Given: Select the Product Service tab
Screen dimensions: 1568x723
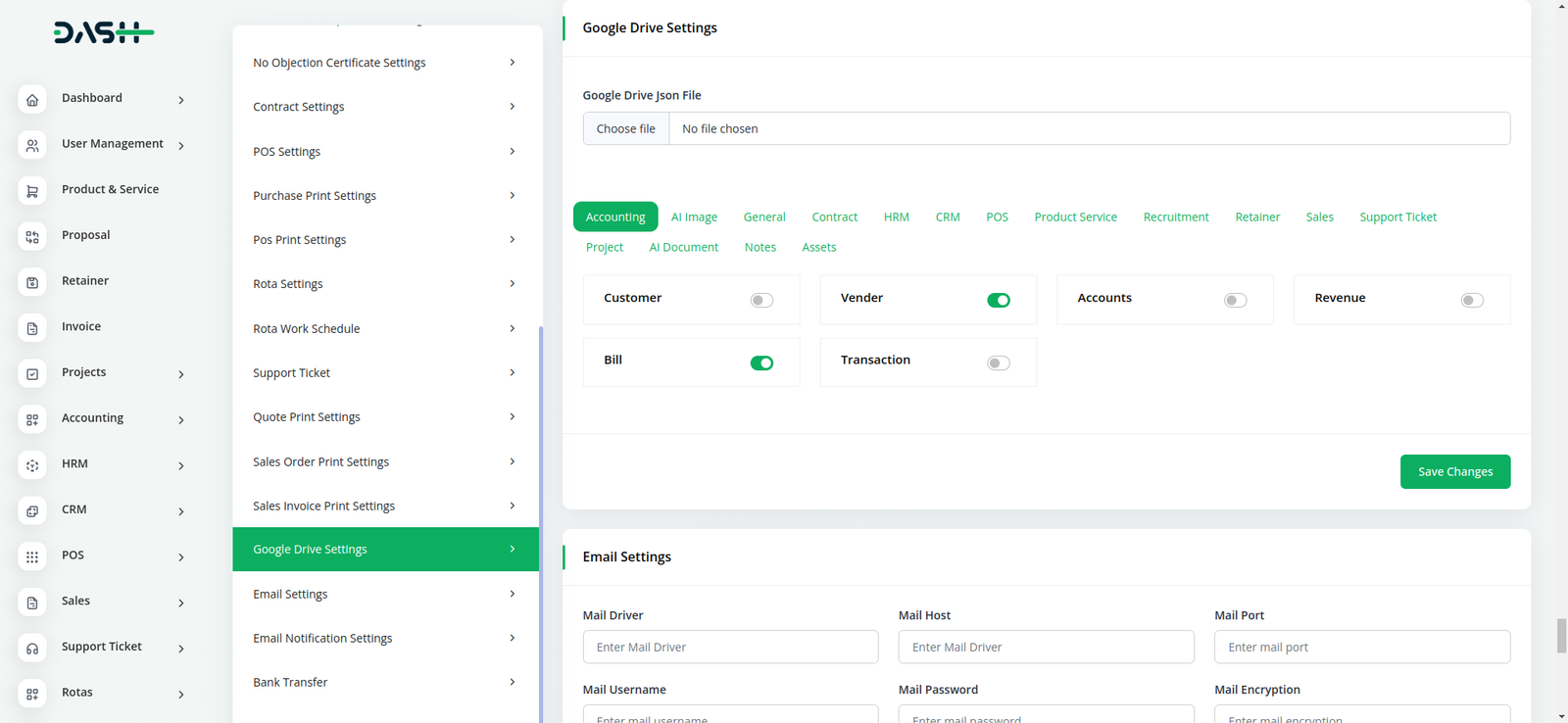Looking at the screenshot, I should pyautogui.click(x=1075, y=217).
